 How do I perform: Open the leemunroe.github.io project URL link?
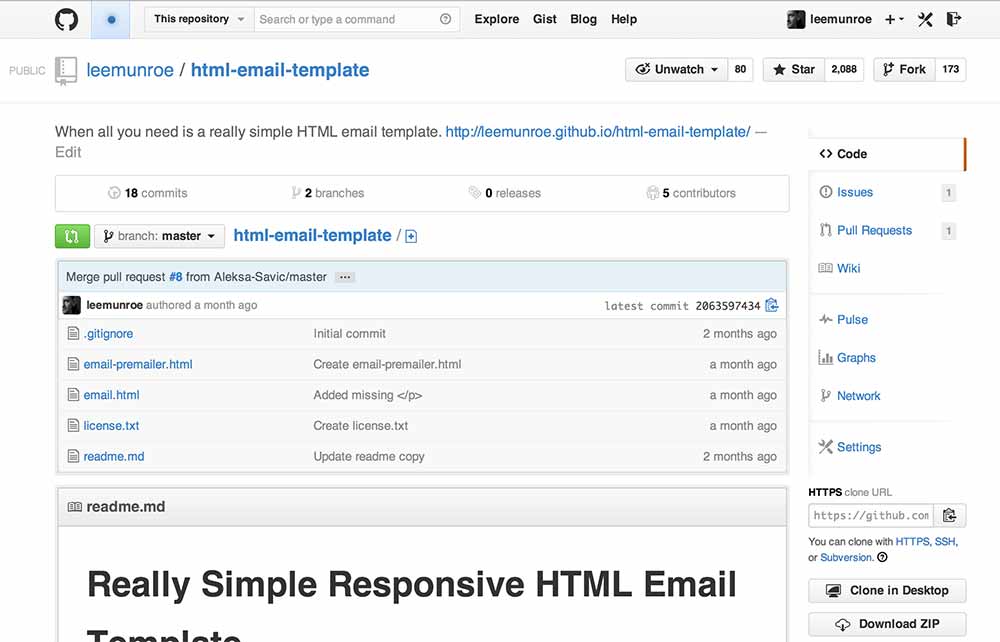[x=598, y=132]
